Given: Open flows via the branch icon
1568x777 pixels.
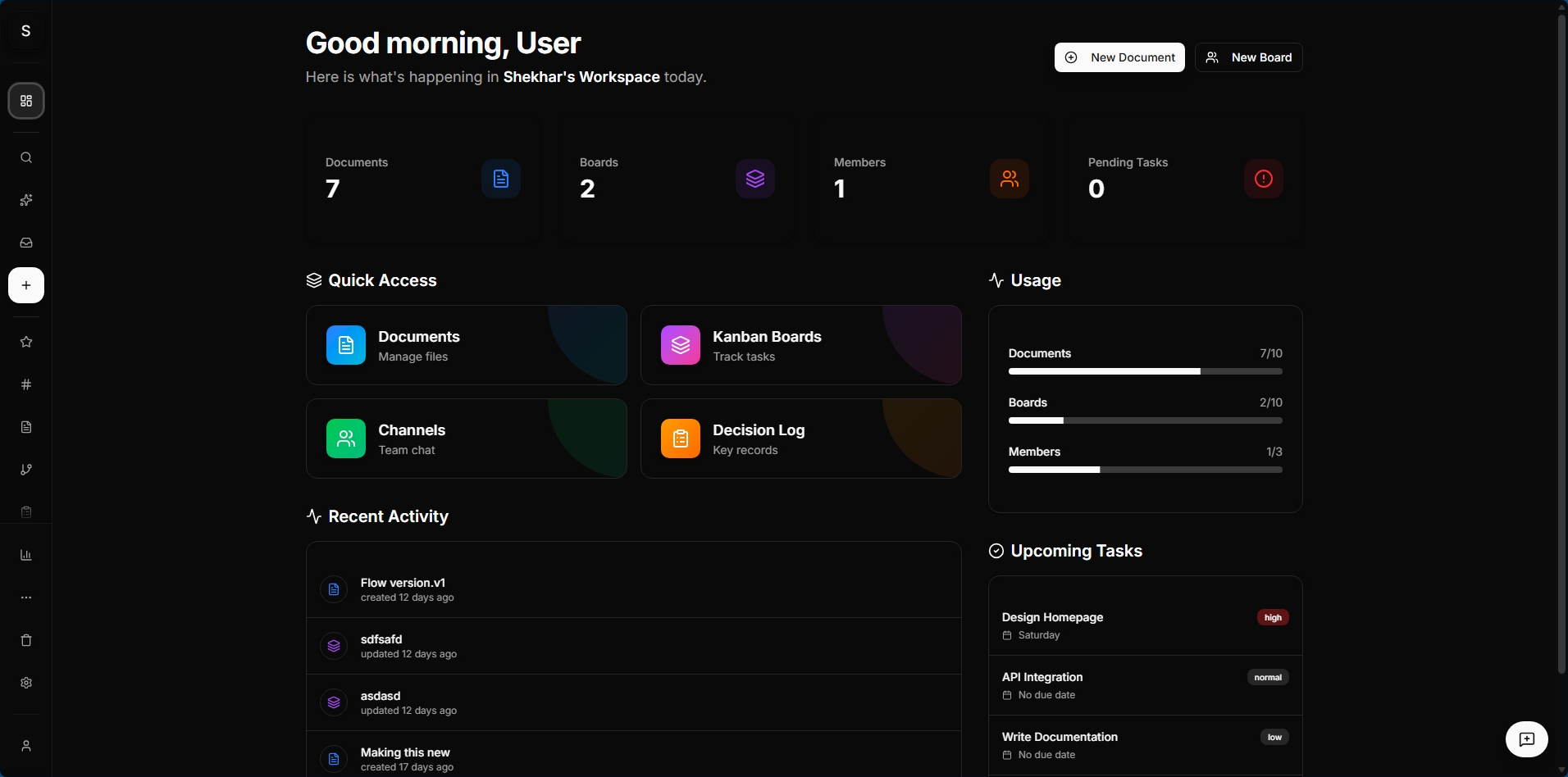Looking at the screenshot, I should (25, 470).
